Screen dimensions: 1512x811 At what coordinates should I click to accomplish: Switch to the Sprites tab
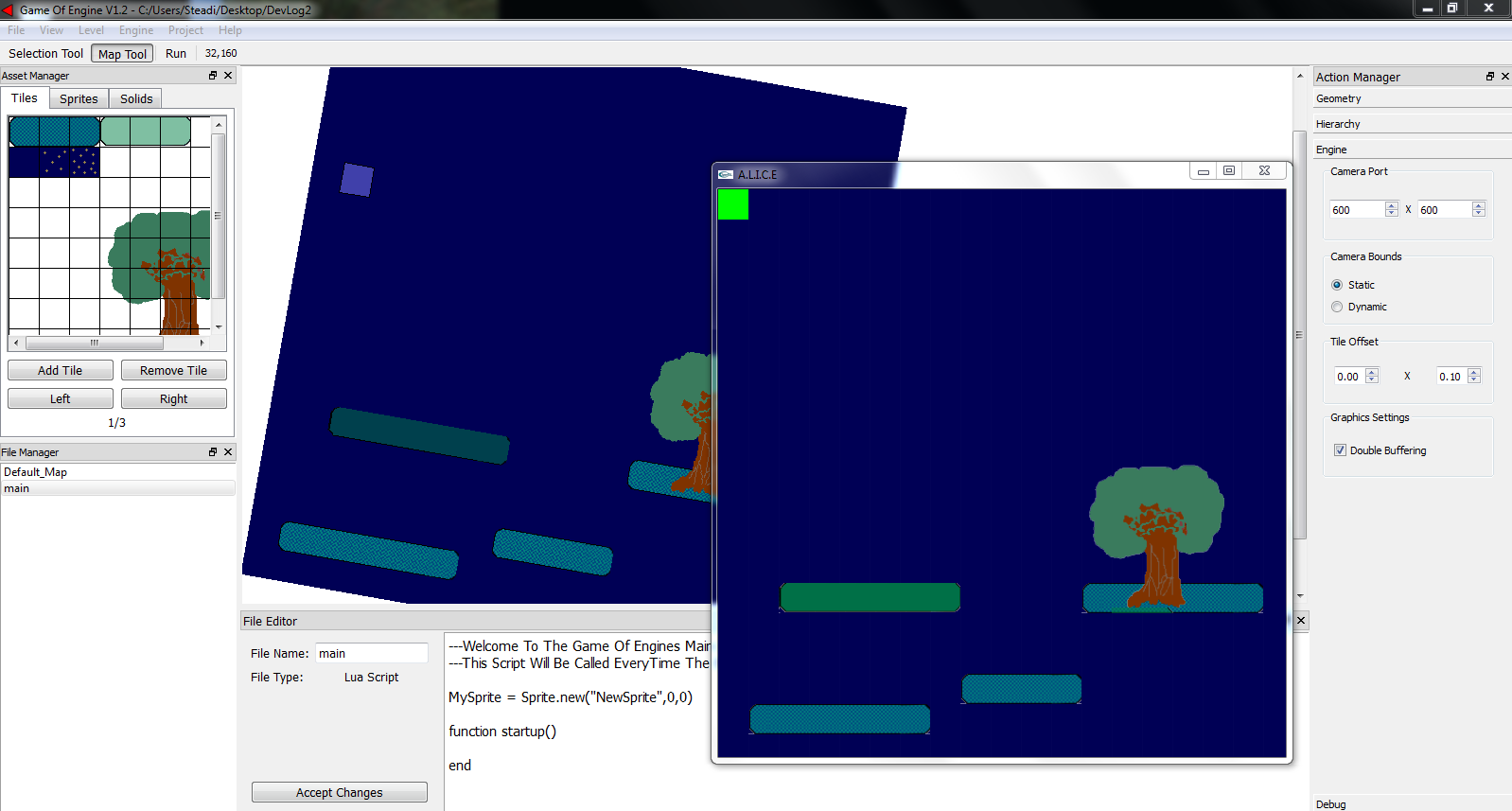(79, 98)
